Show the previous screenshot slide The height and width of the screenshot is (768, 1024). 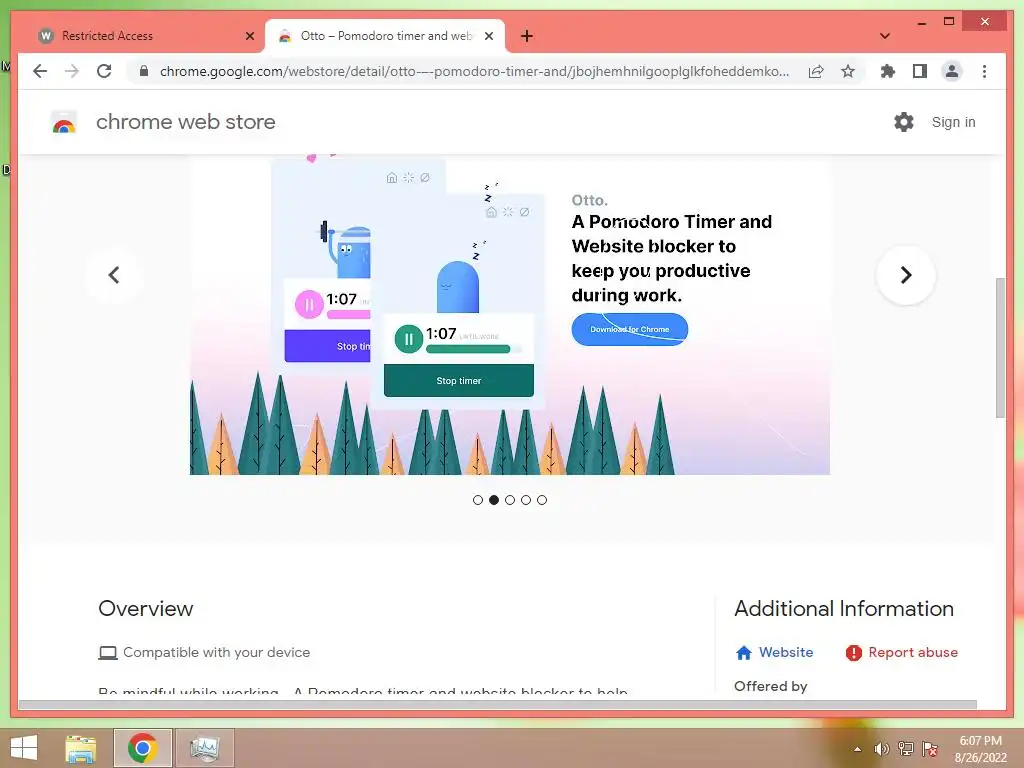[114, 275]
